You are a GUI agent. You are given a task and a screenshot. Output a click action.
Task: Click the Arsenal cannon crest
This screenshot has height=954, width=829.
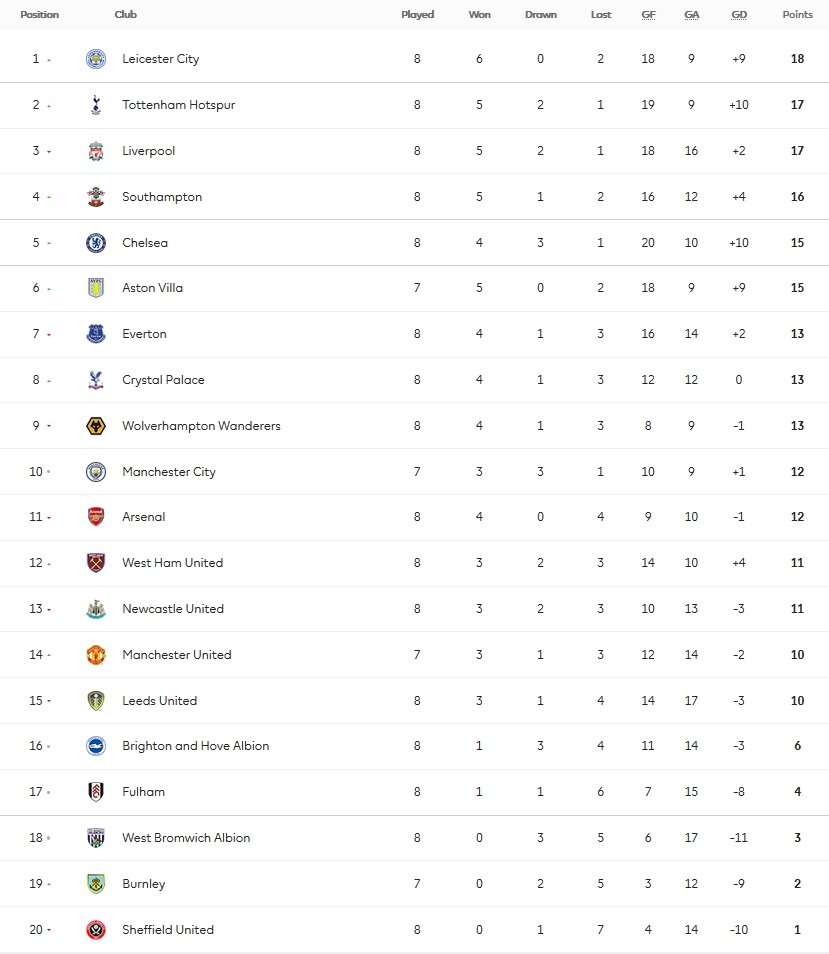96,517
